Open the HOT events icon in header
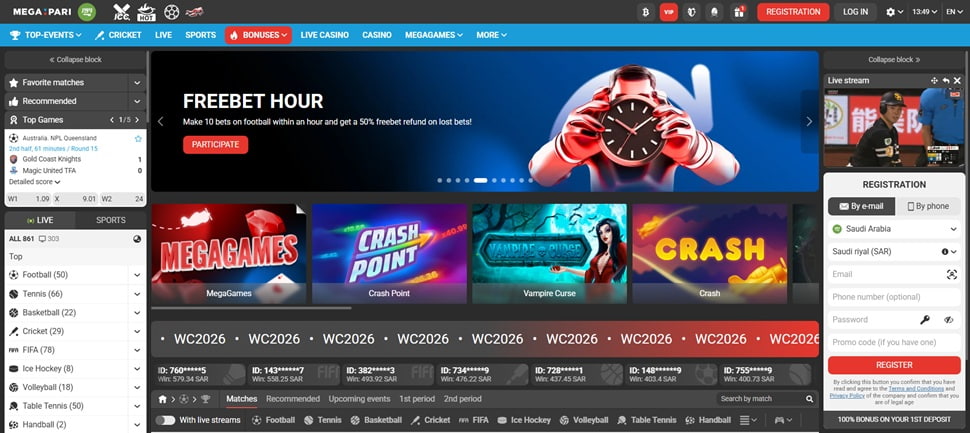This screenshot has height=433, width=970. point(147,12)
